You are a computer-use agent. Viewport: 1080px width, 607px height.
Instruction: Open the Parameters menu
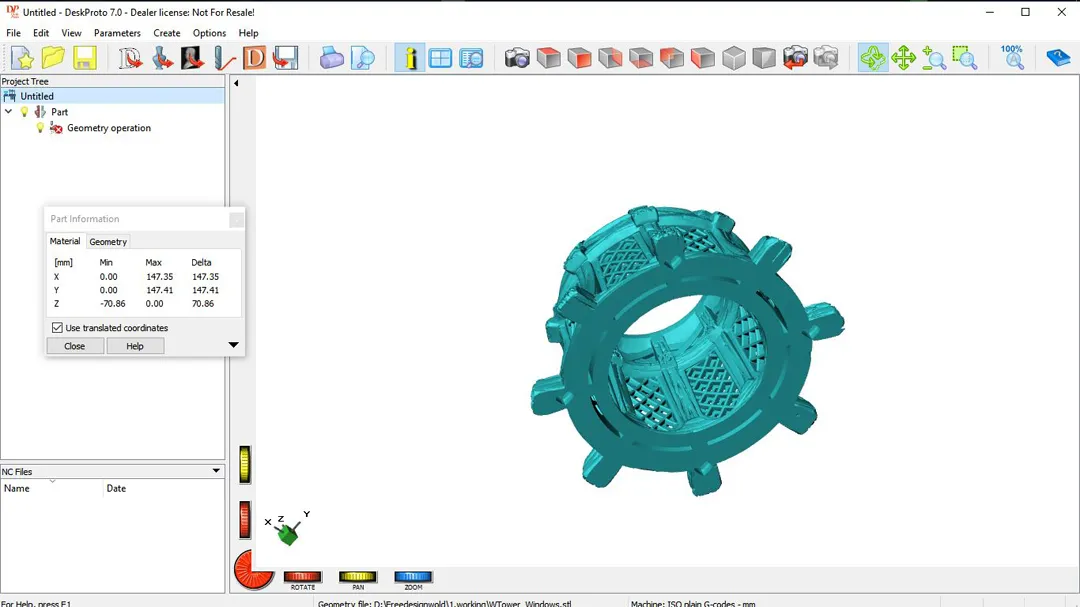(117, 33)
